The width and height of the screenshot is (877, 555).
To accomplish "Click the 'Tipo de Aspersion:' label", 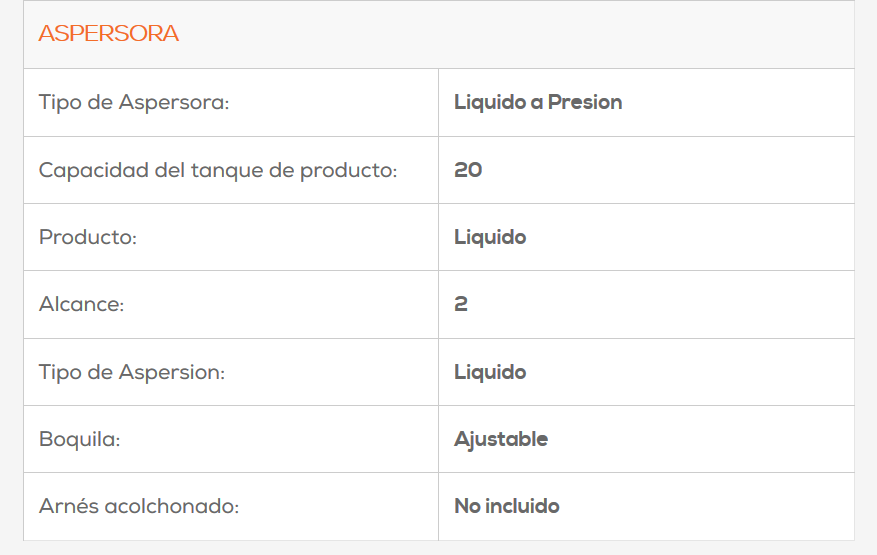I will 132,372.
